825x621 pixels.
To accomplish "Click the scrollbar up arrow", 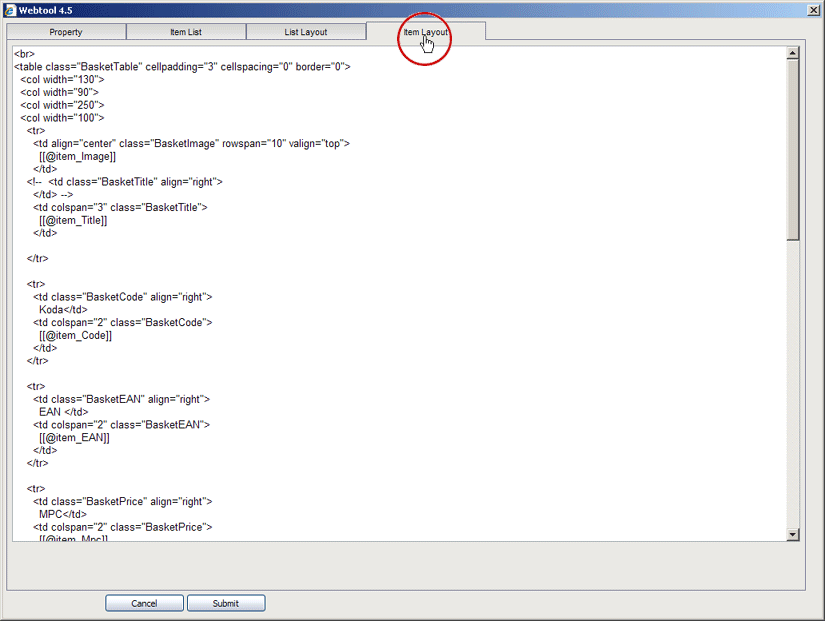I will click(793, 54).
